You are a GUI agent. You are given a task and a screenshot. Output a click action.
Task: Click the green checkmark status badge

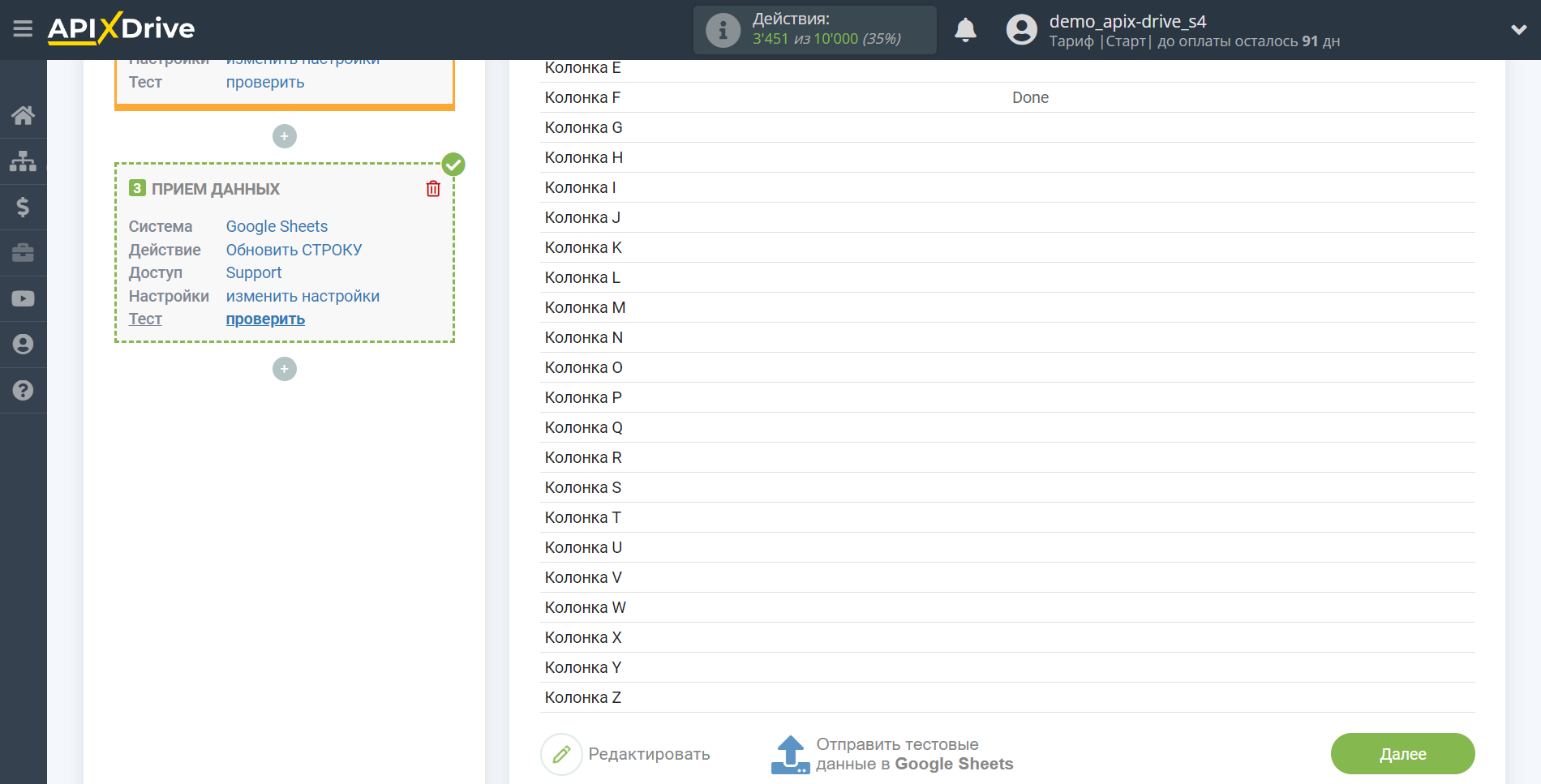click(x=453, y=165)
